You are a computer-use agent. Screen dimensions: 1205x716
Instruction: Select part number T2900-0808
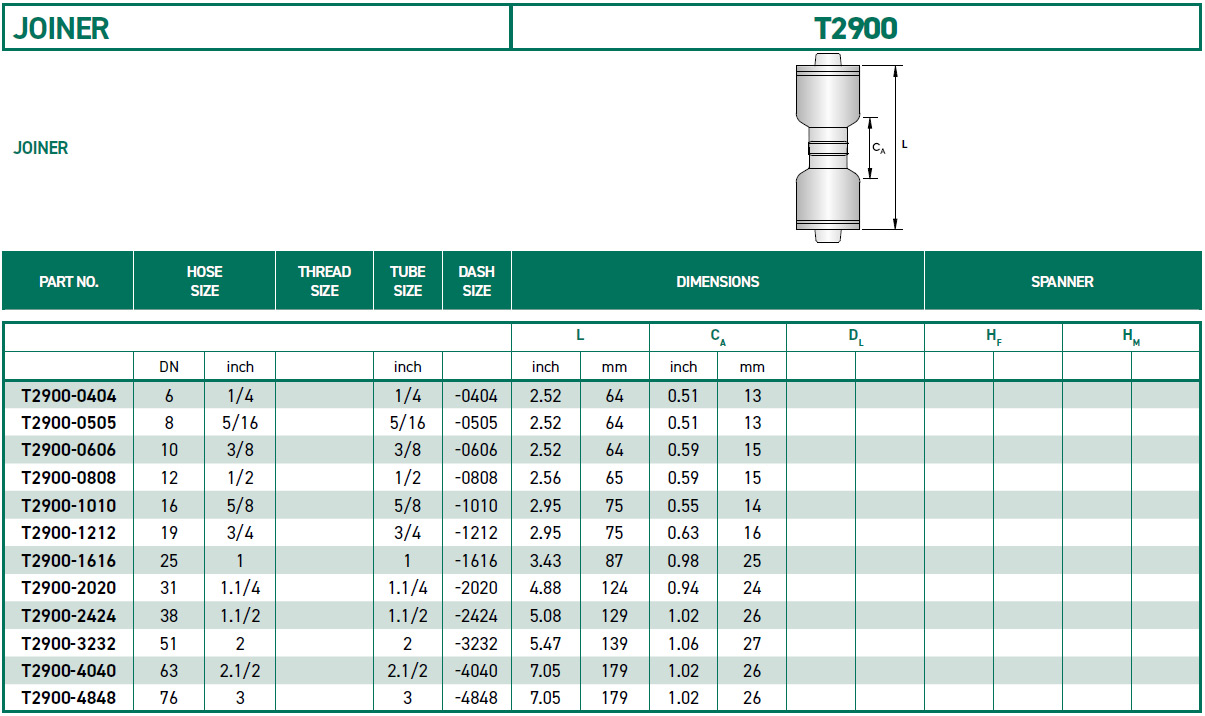tap(68, 478)
